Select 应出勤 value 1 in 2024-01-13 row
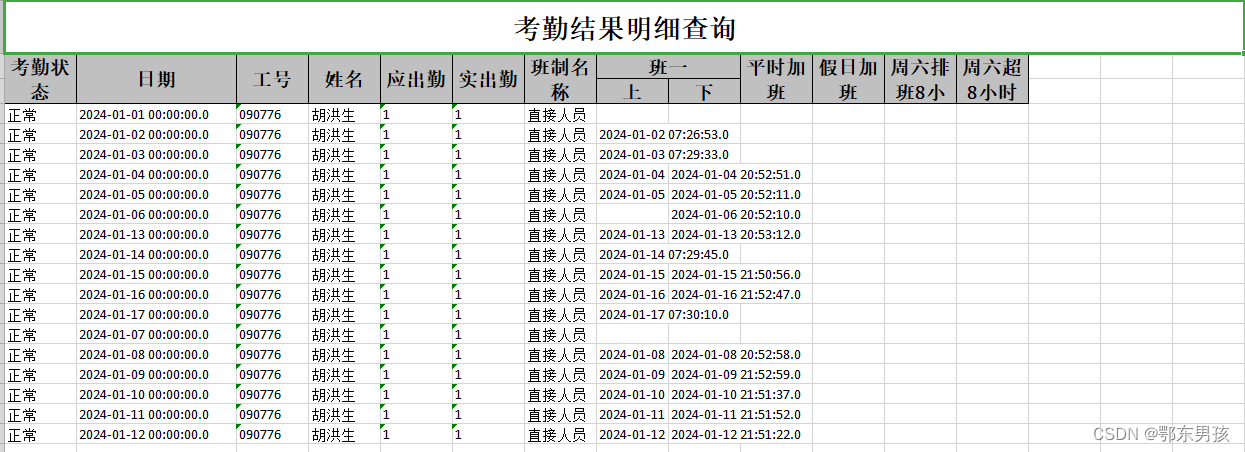The image size is (1245, 452). (416, 234)
